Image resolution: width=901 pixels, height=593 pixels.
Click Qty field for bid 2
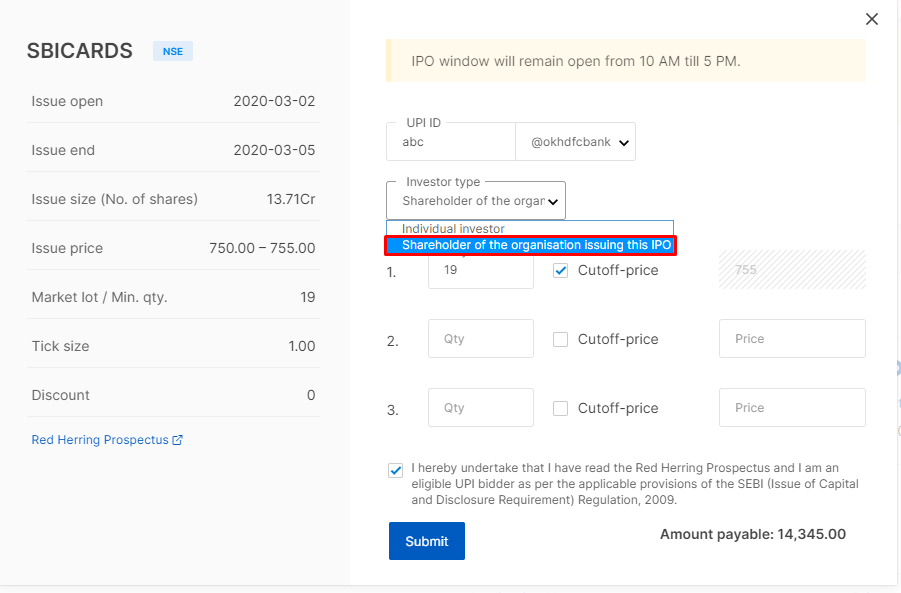point(481,338)
